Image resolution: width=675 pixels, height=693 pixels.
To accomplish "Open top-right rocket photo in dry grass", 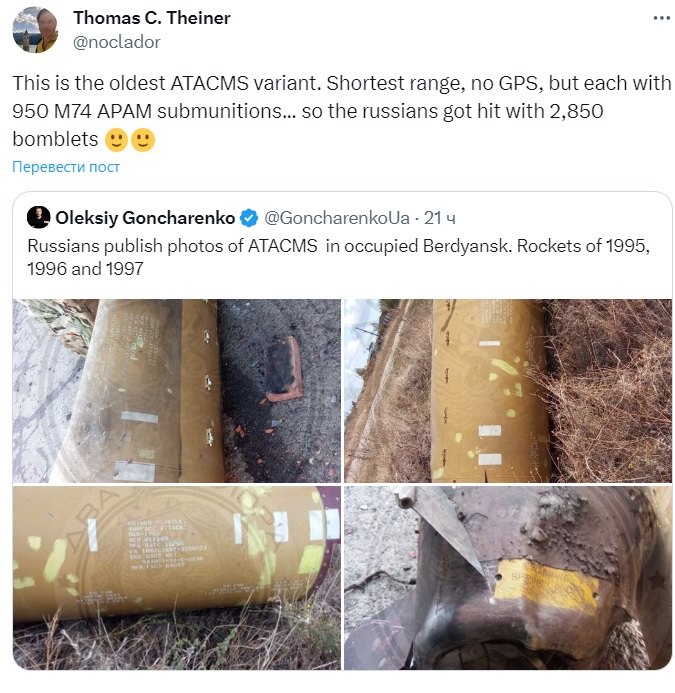I will tap(508, 391).
